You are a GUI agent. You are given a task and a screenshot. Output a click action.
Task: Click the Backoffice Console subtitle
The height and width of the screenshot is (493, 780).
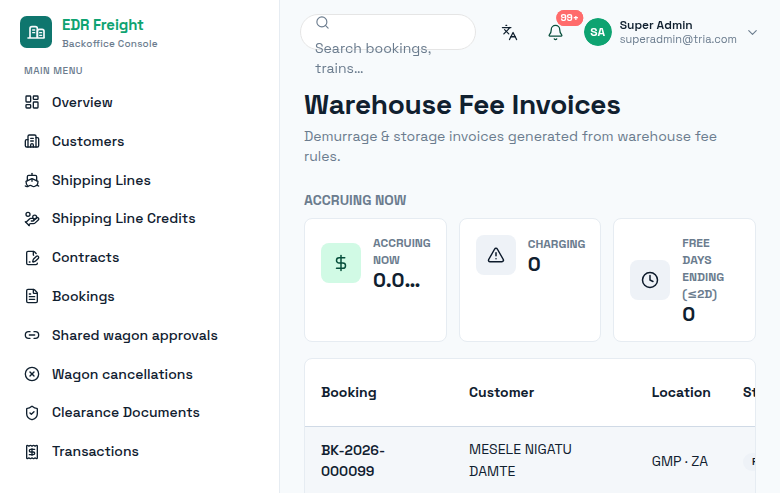[x=109, y=44]
